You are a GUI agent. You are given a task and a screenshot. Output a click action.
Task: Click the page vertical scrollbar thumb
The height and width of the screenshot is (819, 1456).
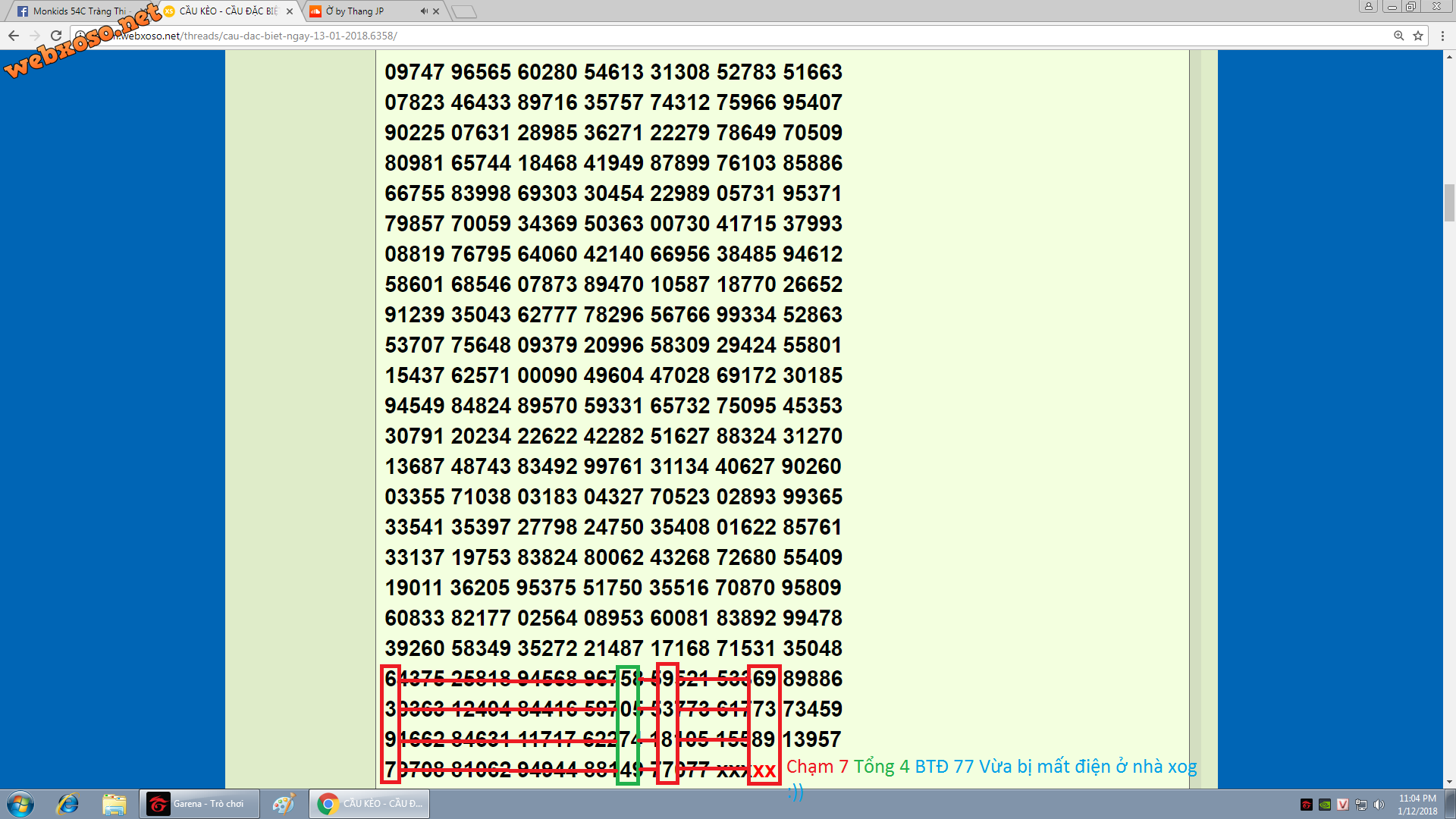point(1449,202)
